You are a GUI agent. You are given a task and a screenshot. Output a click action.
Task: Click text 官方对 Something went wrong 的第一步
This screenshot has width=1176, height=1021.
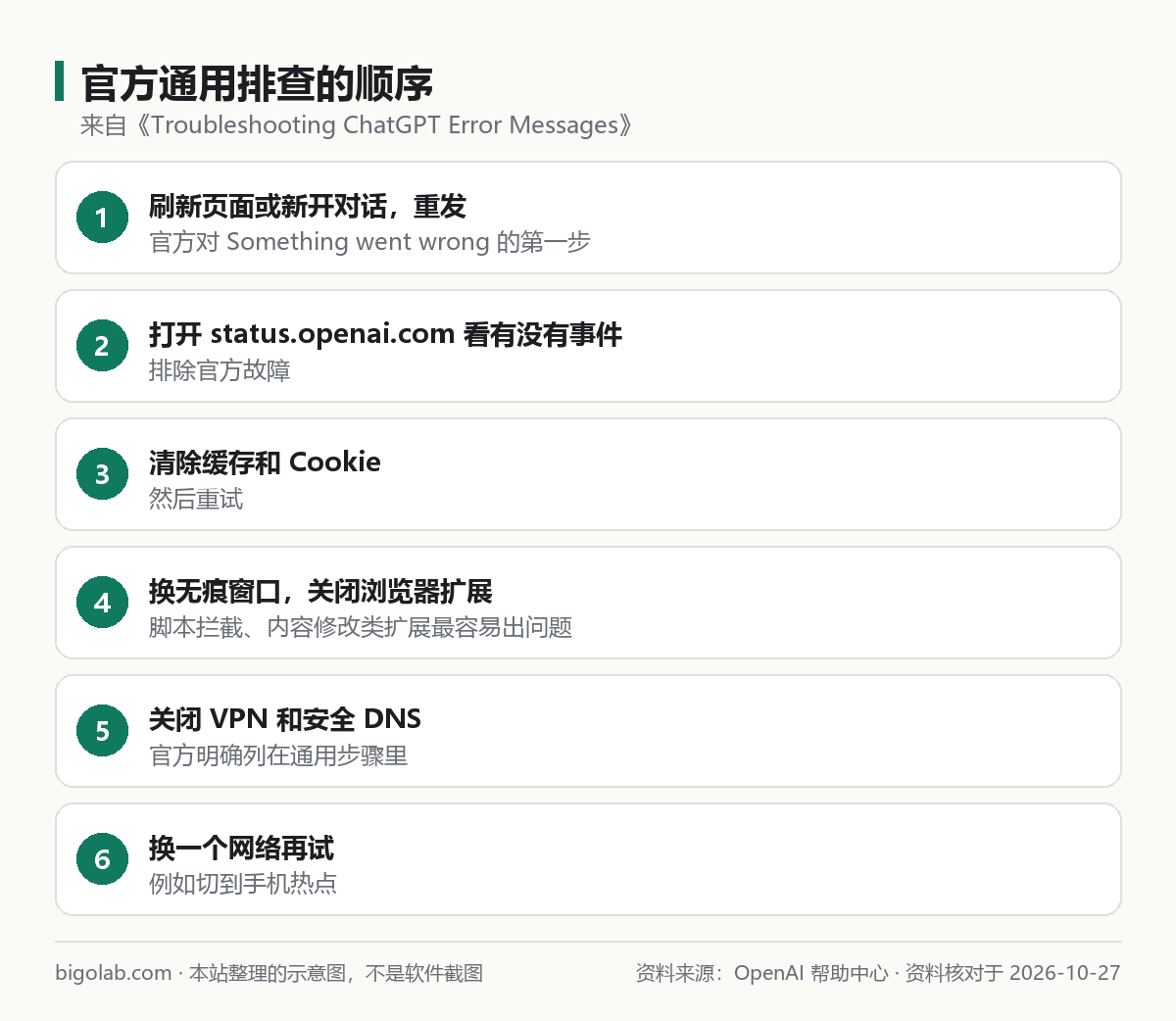pyautogui.click(x=369, y=242)
